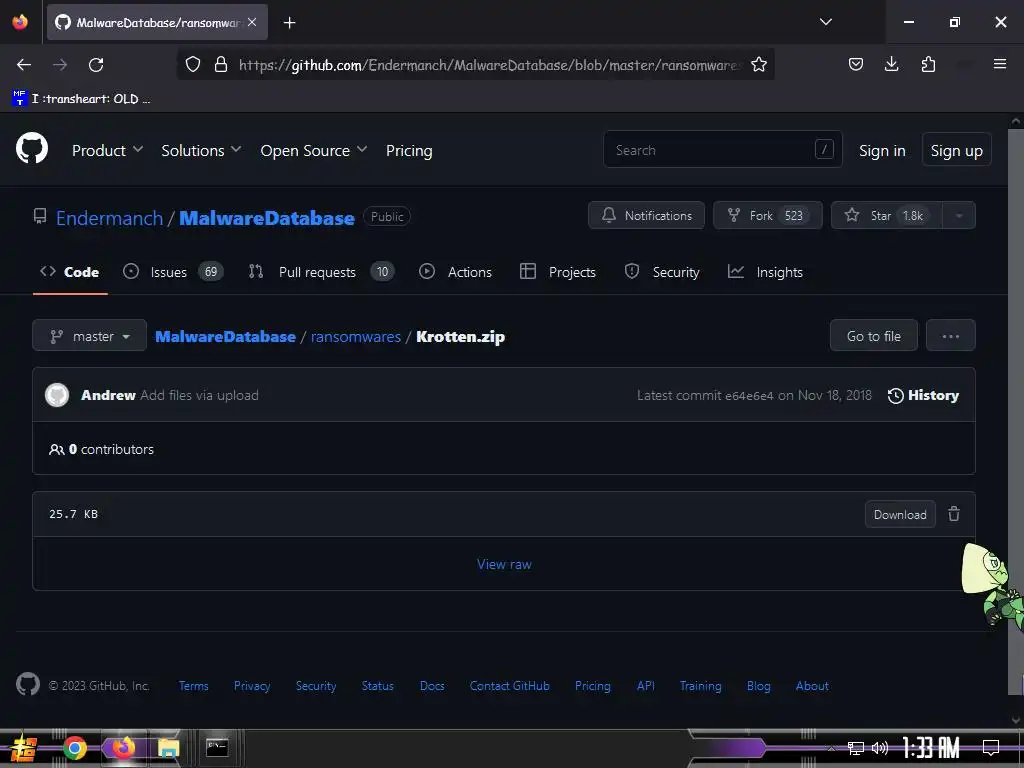Viewport: 1024px width, 768px height.
Task: Download Krotten.zip file
Action: (x=900, y=514)
